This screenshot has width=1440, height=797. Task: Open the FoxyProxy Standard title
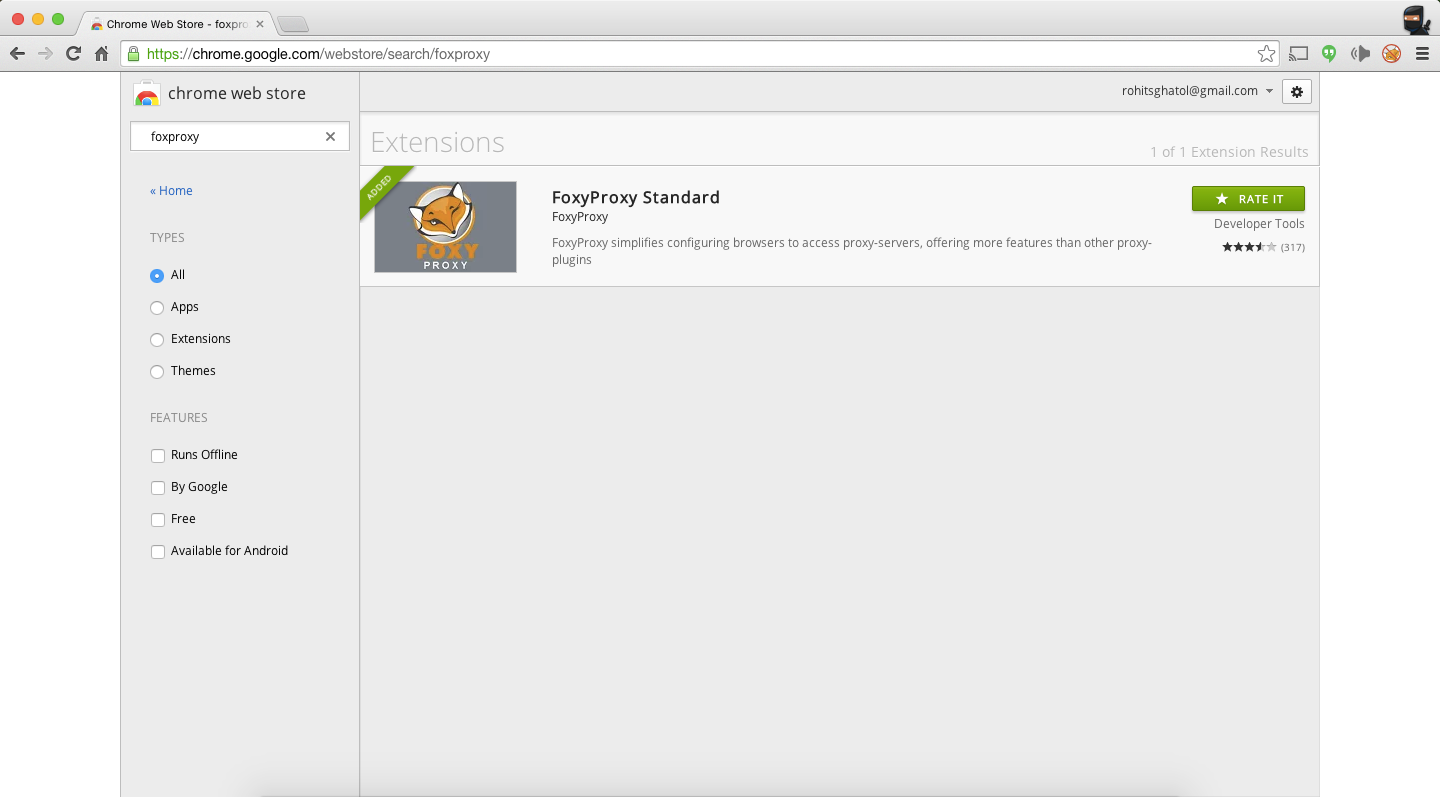(x=636, y=197)
